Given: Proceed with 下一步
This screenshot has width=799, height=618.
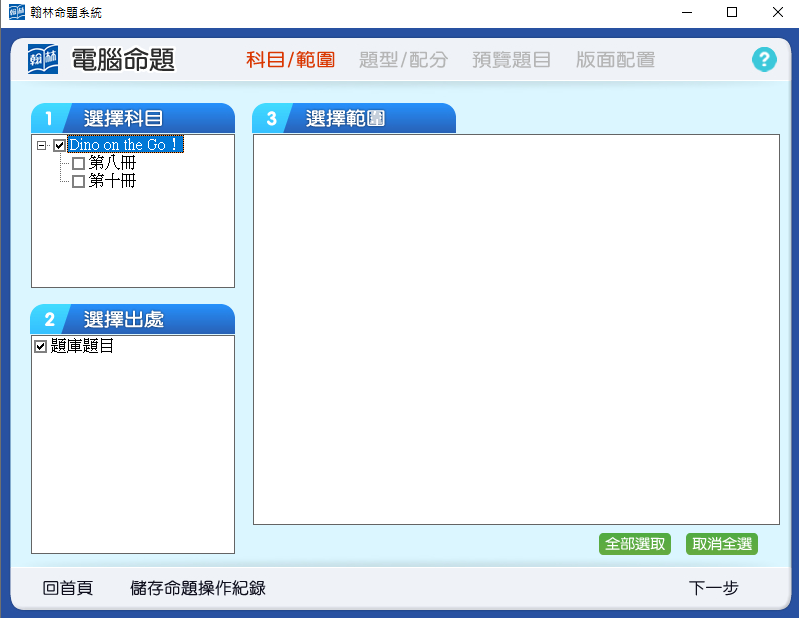Looking at the screenshot, I should point(713,588).
